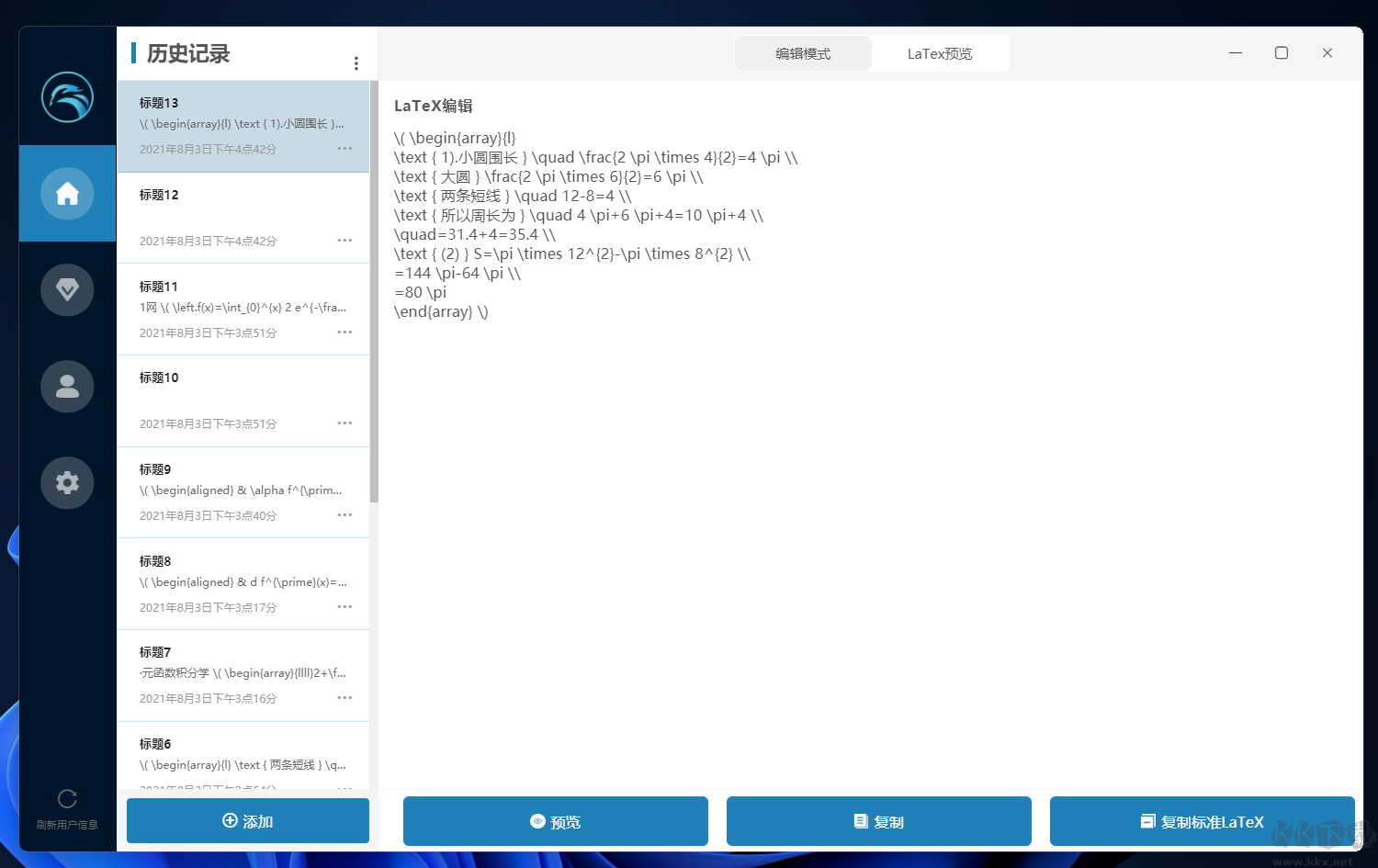
Task: Select the 标题9 history record
Action: (243, 492)
